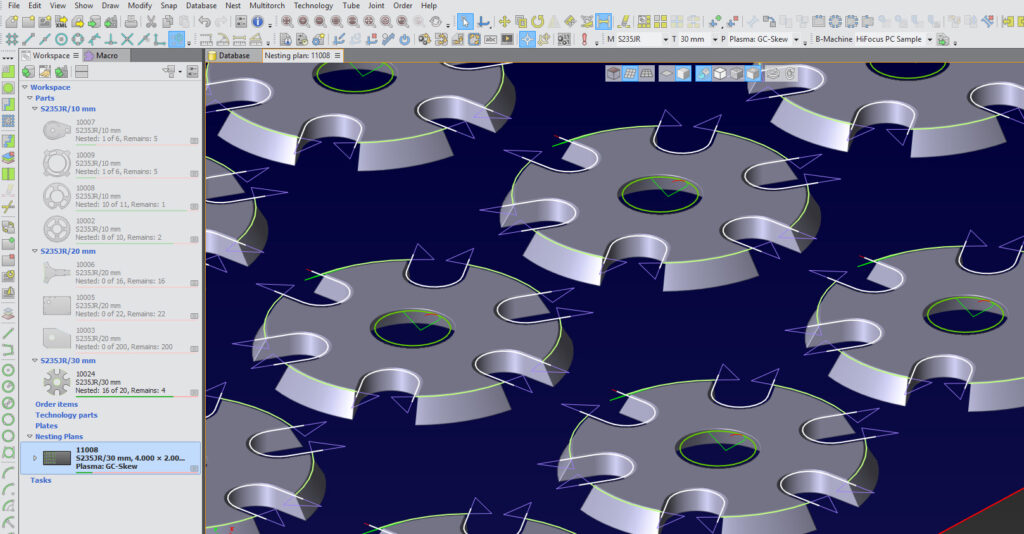Click the snap grid hash icon

coord(12,39)
